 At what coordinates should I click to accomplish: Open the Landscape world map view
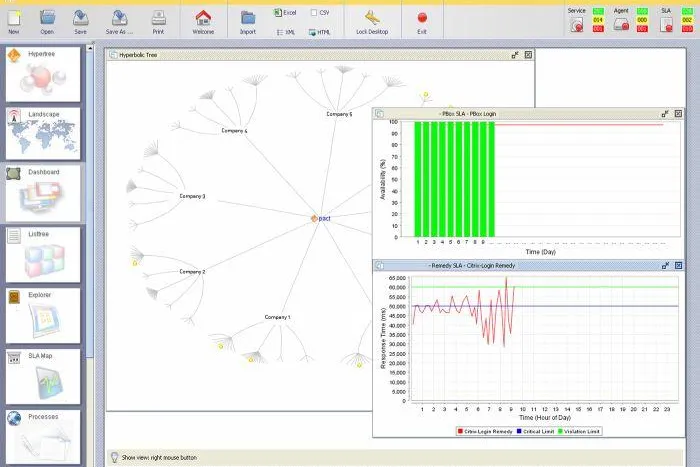pos(43,133)
